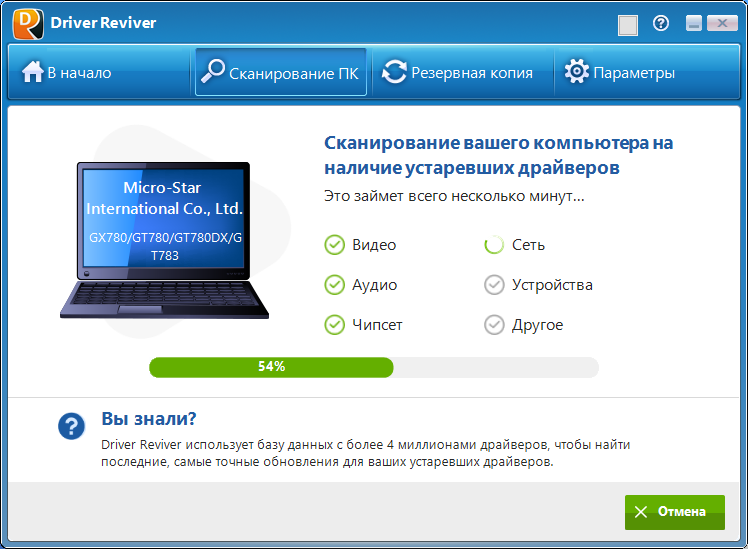The width and height of the screenshot is (748, 549).
Task: Click the house icon beside В начало
Action: click(32, 72)
